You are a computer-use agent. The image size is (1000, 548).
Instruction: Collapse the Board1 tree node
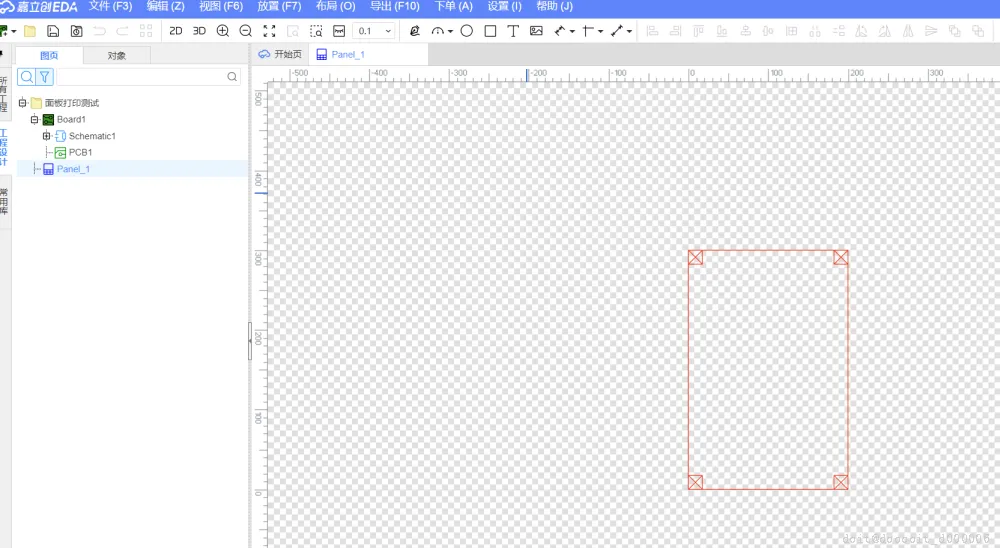pyautogui.click(x=34, y=119)
